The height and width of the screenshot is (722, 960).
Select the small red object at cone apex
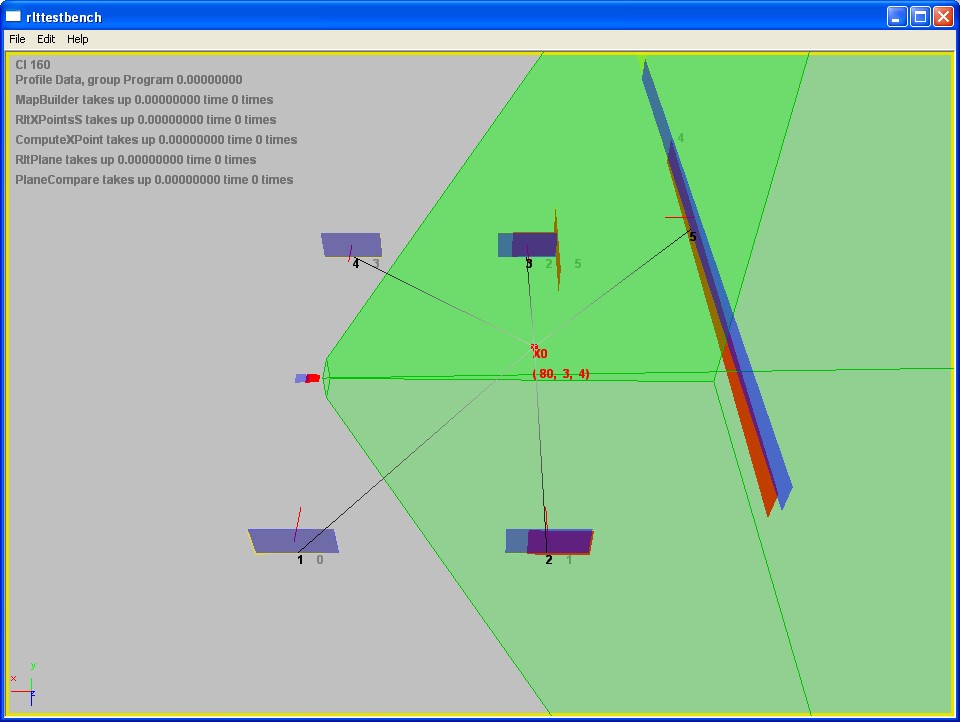(312, 378)
